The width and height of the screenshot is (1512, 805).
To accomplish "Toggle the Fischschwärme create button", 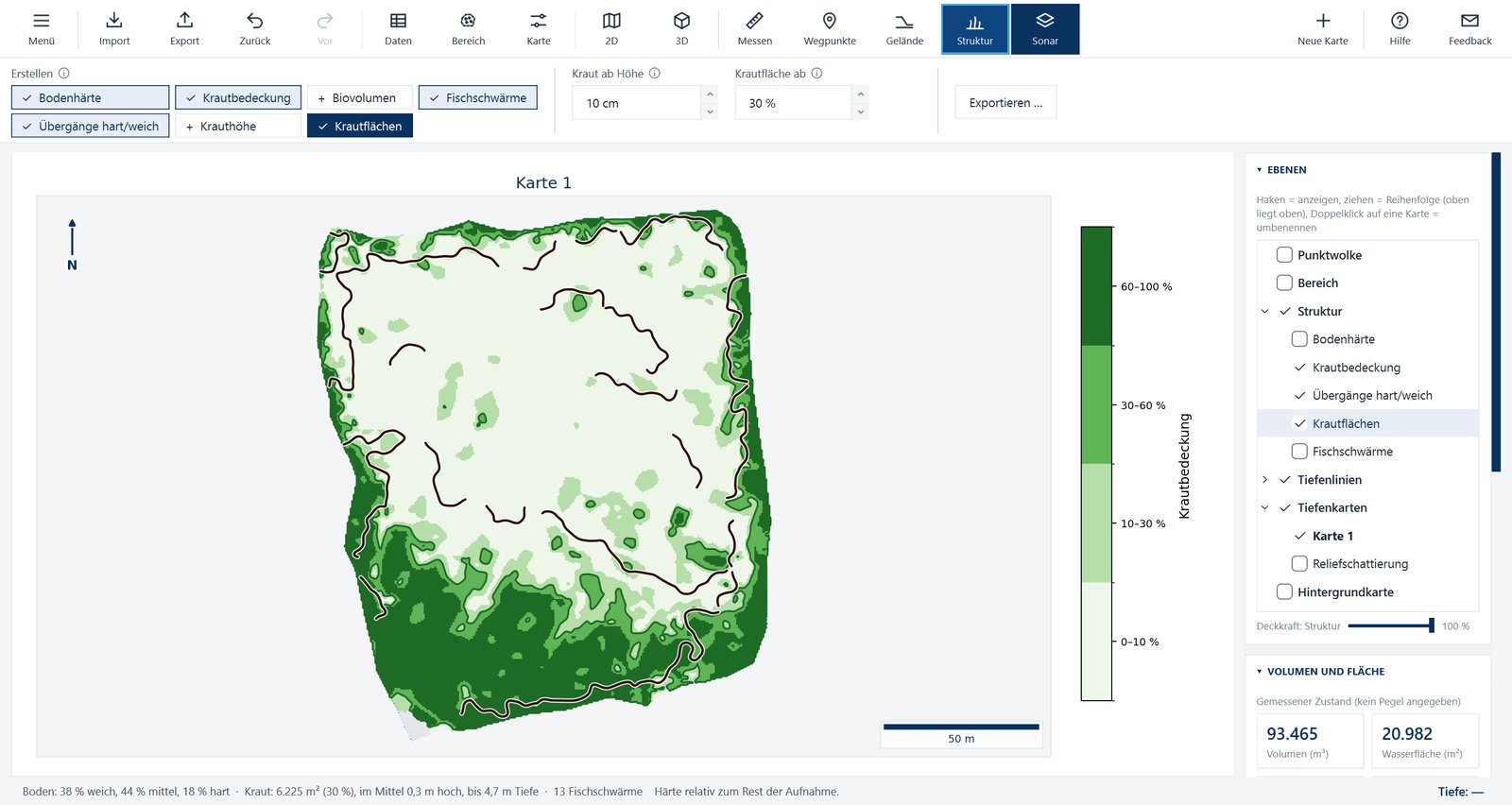I will pyautogui.click(x=478, y=97).
